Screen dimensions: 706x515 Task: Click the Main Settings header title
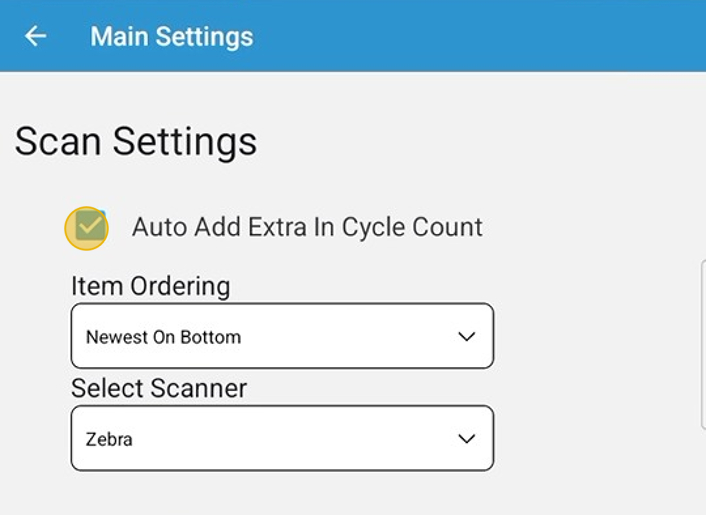point(171,37)
